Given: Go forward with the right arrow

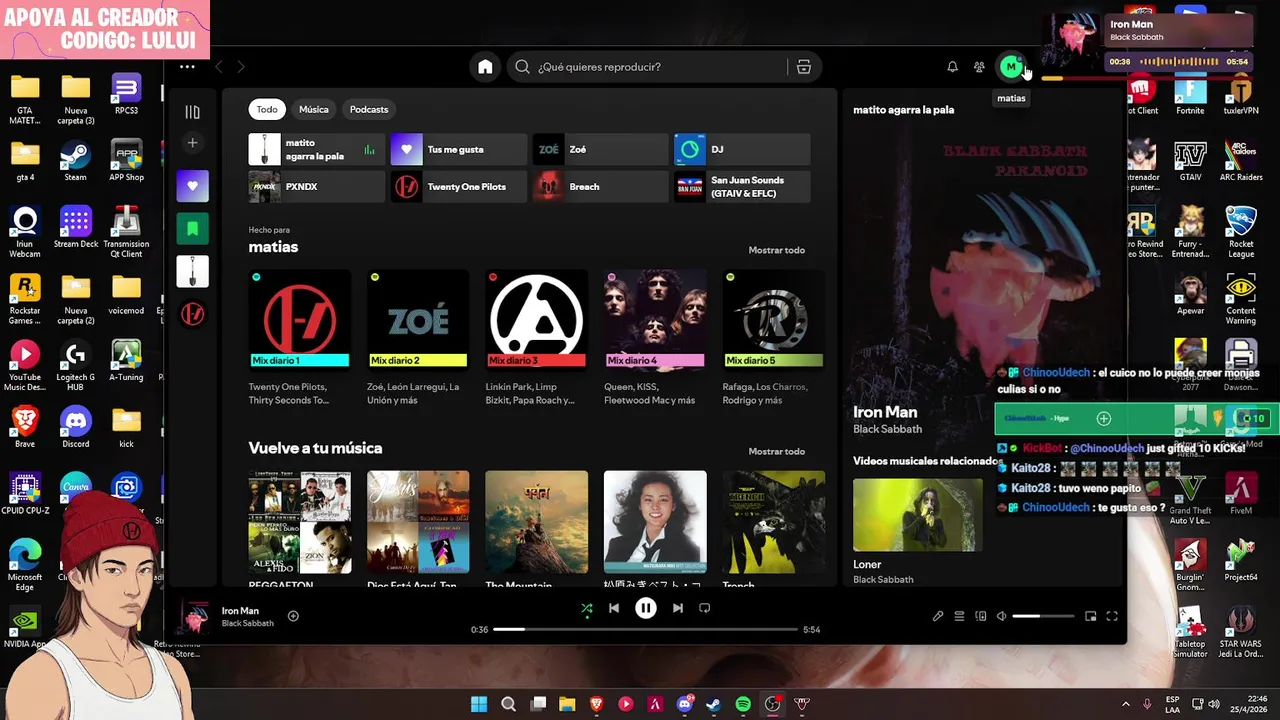Looking at the screenshot, I should pyautogui.click(x=240, y=67).
